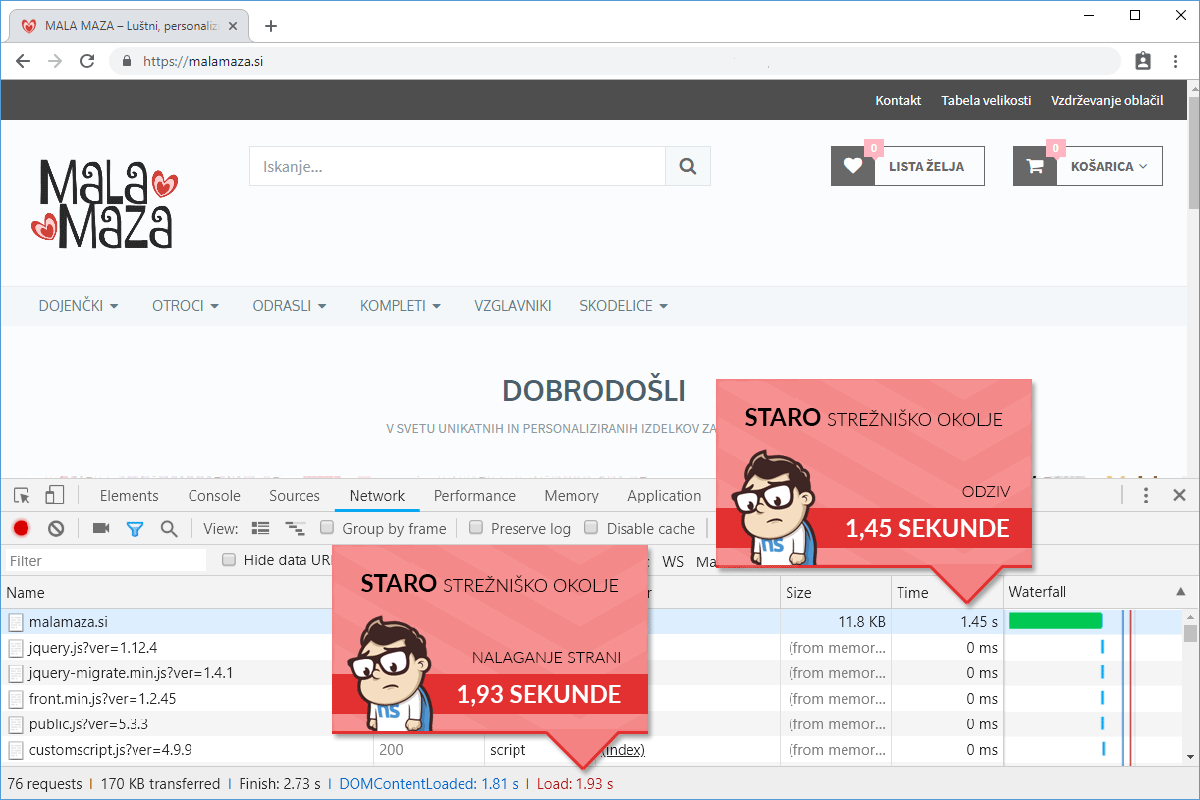Toggle device toolbar in DevTools
The height and width of the screenshot is (800, 1200).
coord(55,495)
